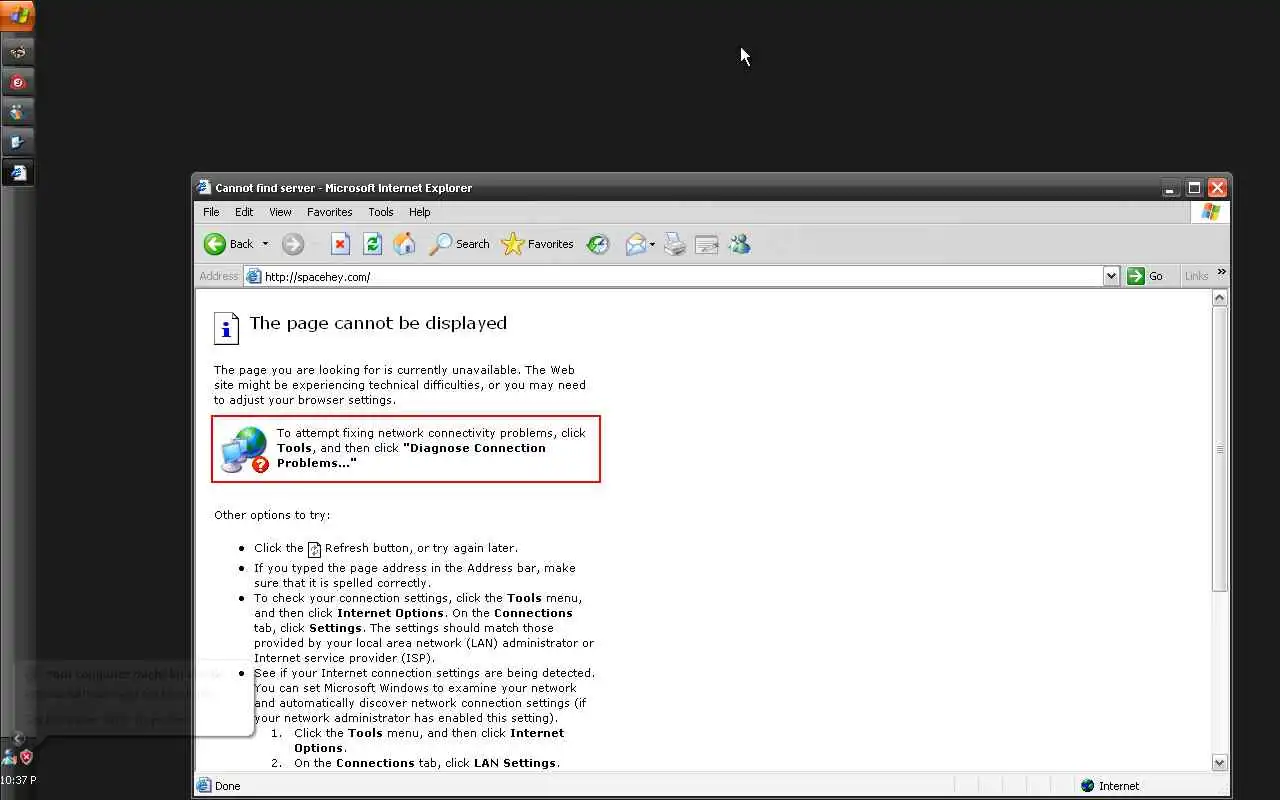Expand the Mail dropdown arrow
The height and width of the screenshot is (800, 1280).
coord(652,244)
